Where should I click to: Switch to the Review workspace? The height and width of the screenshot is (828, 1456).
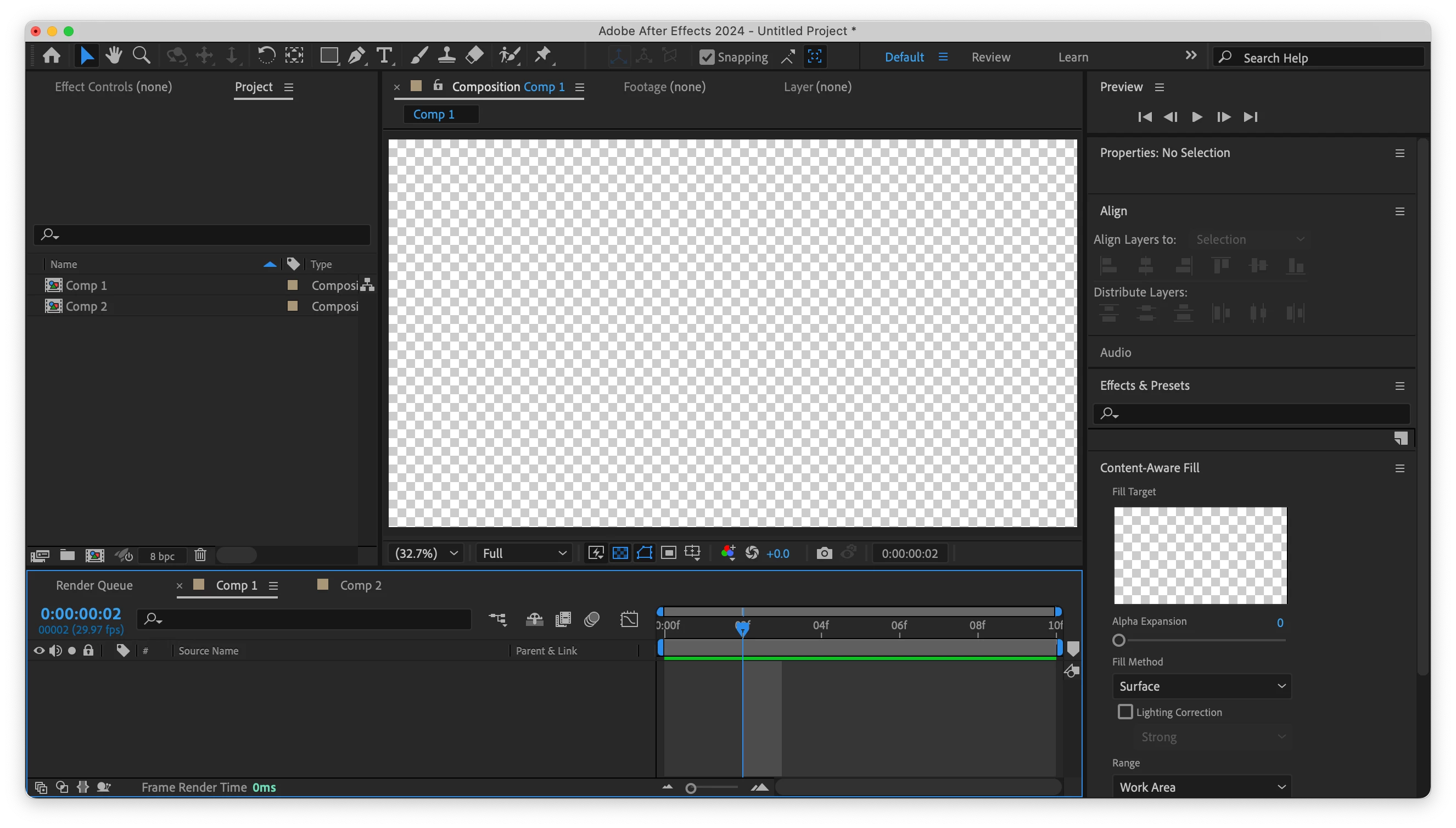[x=990, y=57]
